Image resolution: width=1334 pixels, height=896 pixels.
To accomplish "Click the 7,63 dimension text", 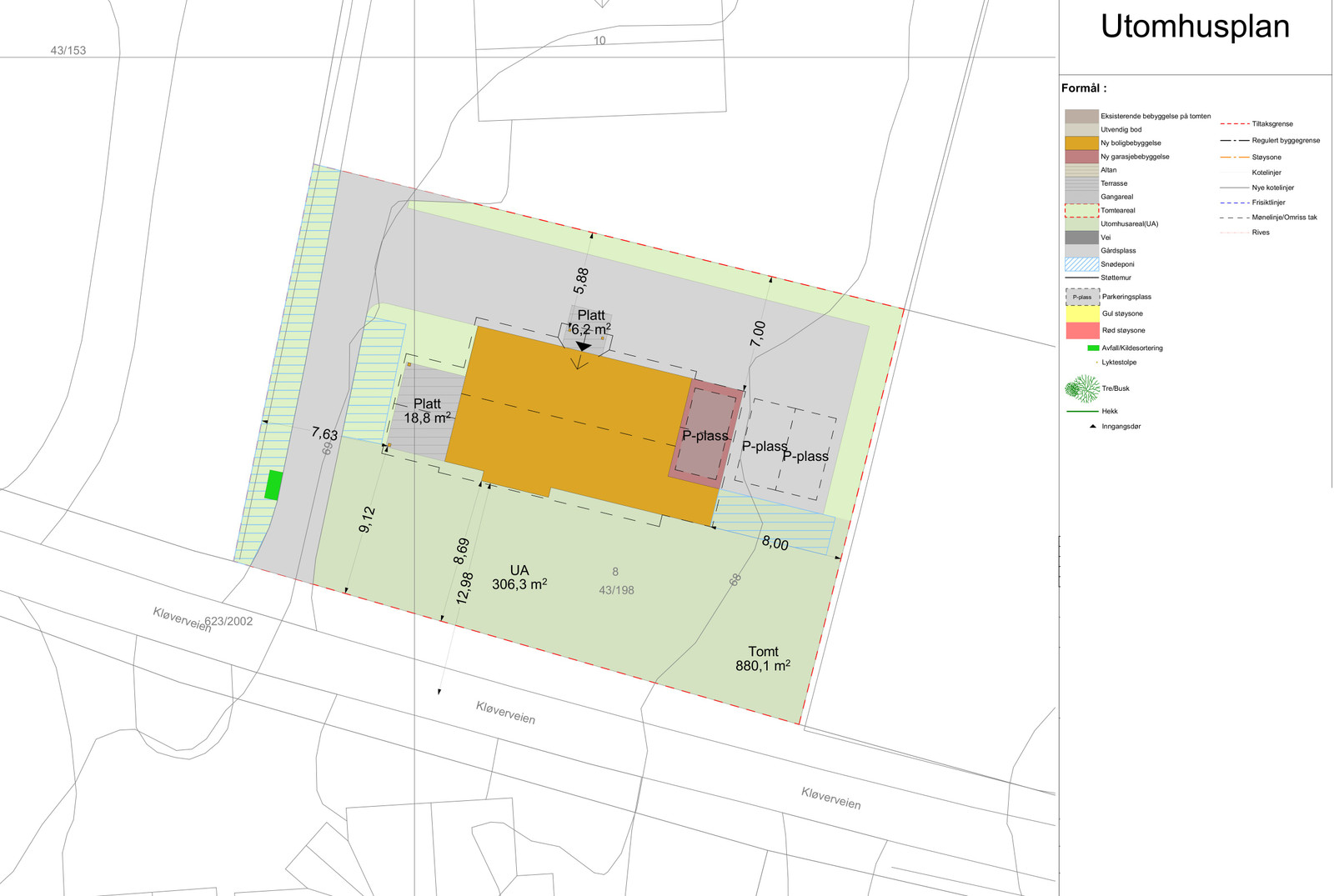I will (324, 433).
